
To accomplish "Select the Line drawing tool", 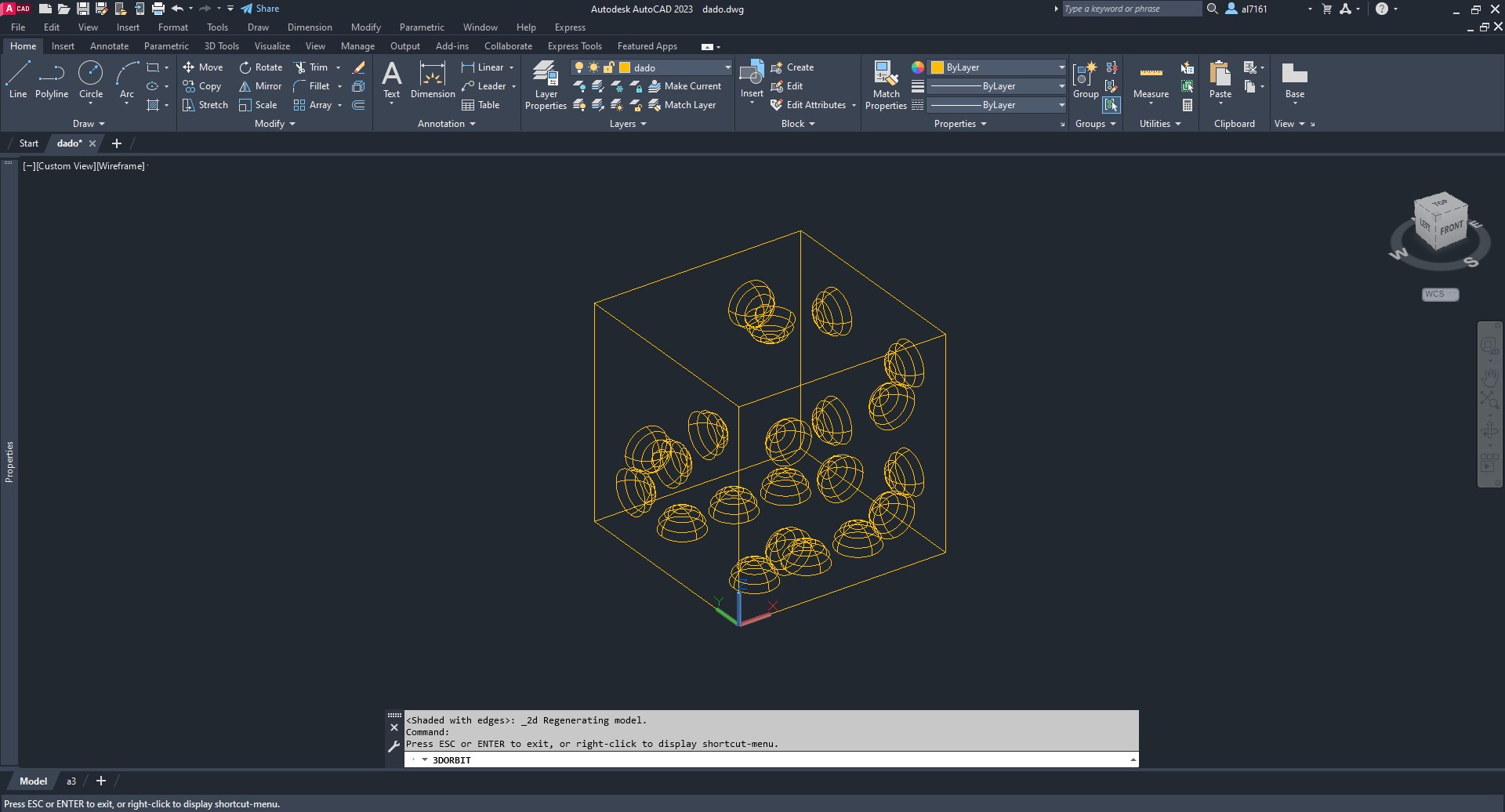I will click(x=18, y=80).
